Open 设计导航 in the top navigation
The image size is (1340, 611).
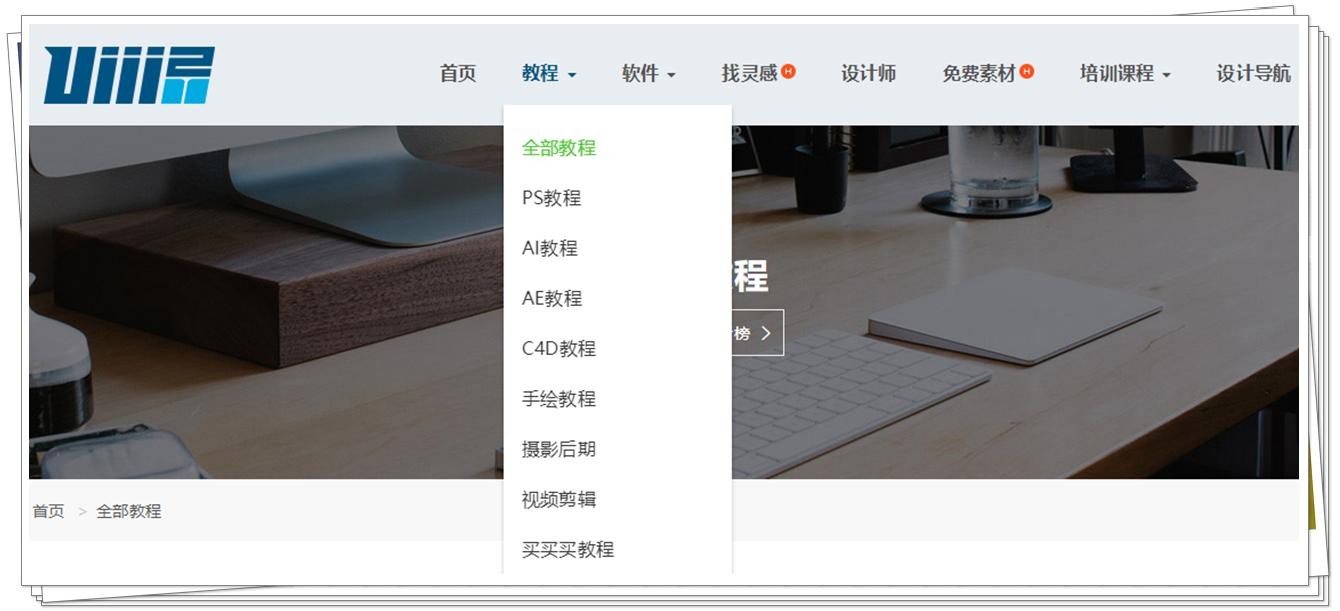click(1252, 74)
